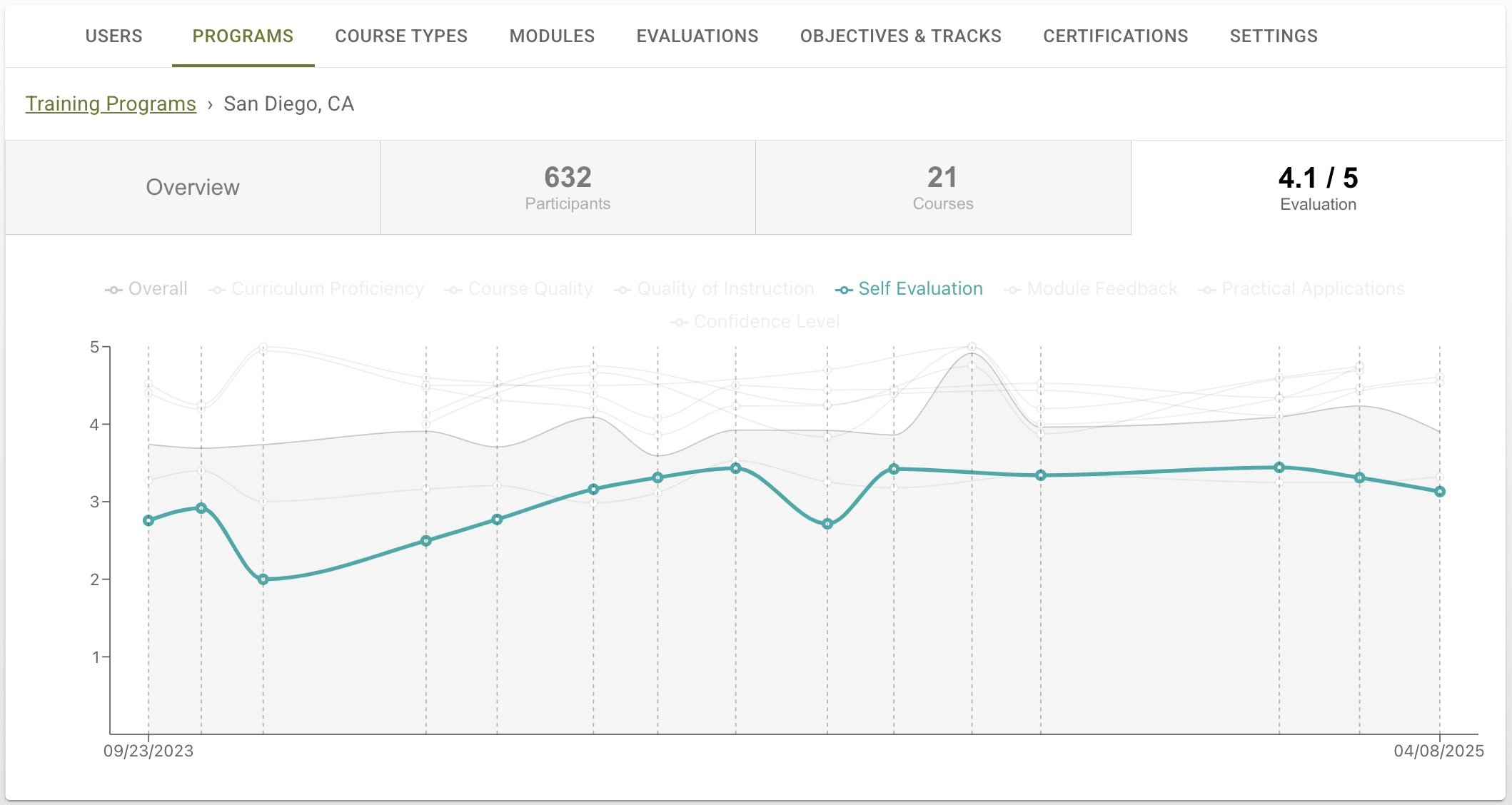1512x805 pixels.
Task: Enable the Confidence Level legend item
Action: pos(755,322)
